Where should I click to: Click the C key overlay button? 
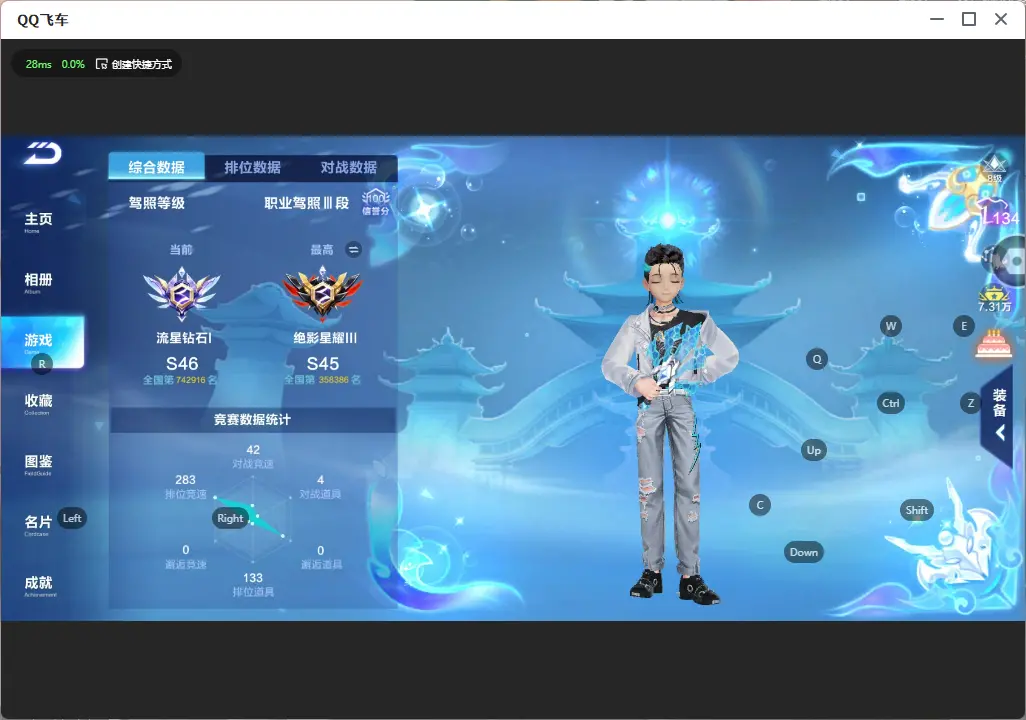(760, 505)
